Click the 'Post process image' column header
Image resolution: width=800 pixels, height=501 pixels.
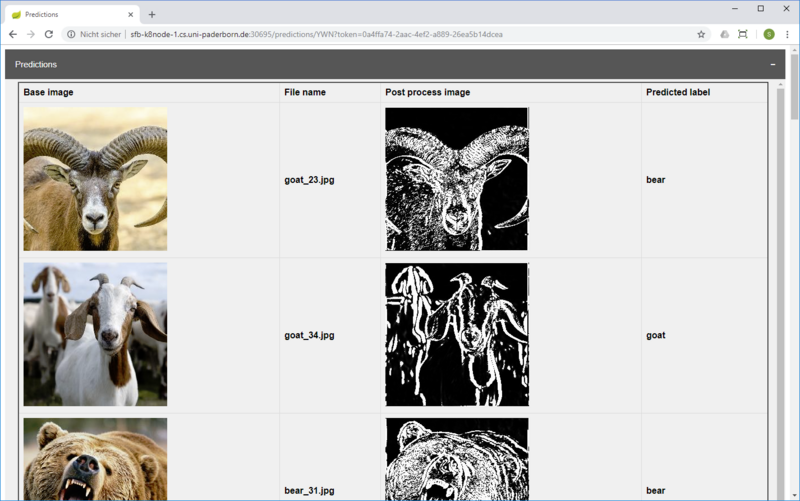coord(428,92)
